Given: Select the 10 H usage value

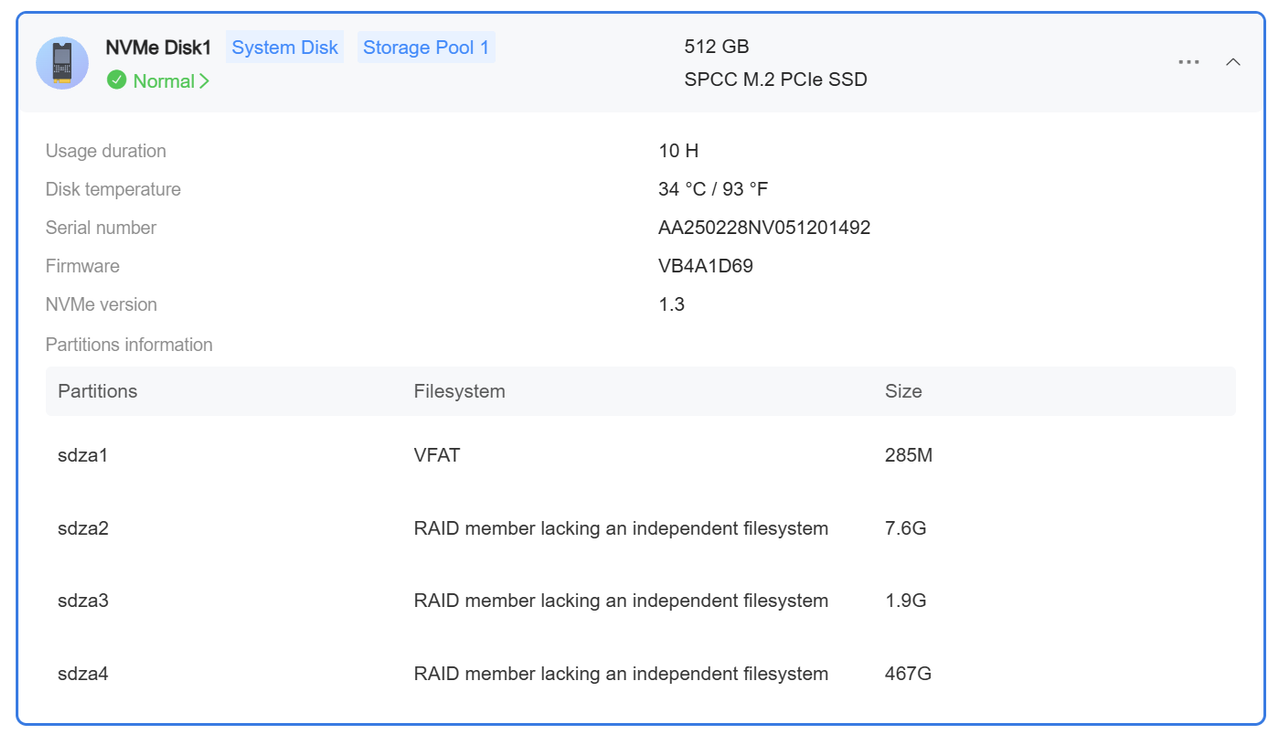Looking at the screenshot, I should pos(678,151).
